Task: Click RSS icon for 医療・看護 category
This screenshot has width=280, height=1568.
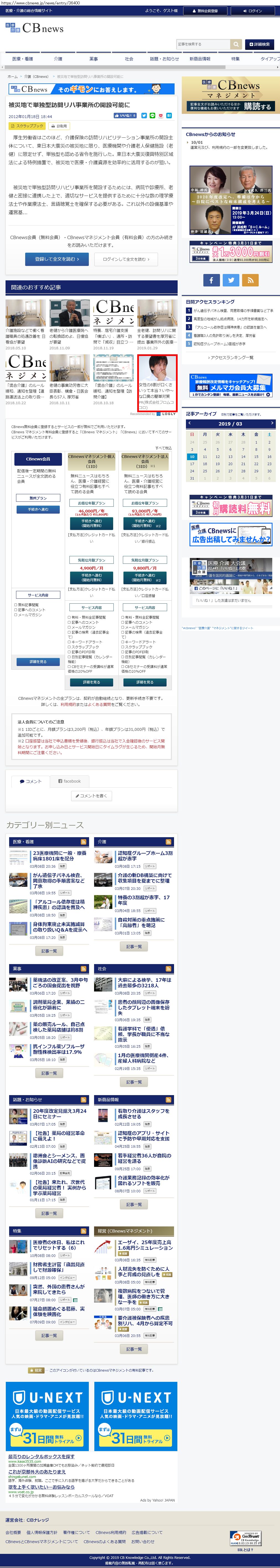Action: 83,842
